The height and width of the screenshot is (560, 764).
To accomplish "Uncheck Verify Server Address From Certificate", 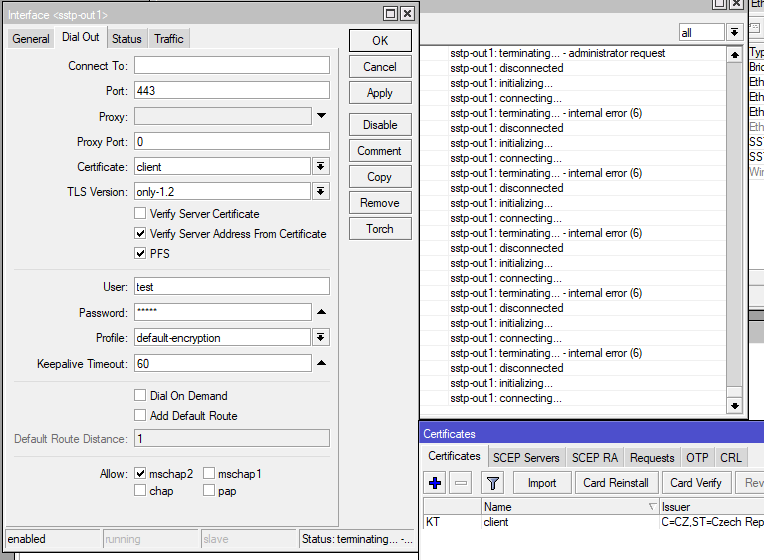I will click(x=140, y=233).
